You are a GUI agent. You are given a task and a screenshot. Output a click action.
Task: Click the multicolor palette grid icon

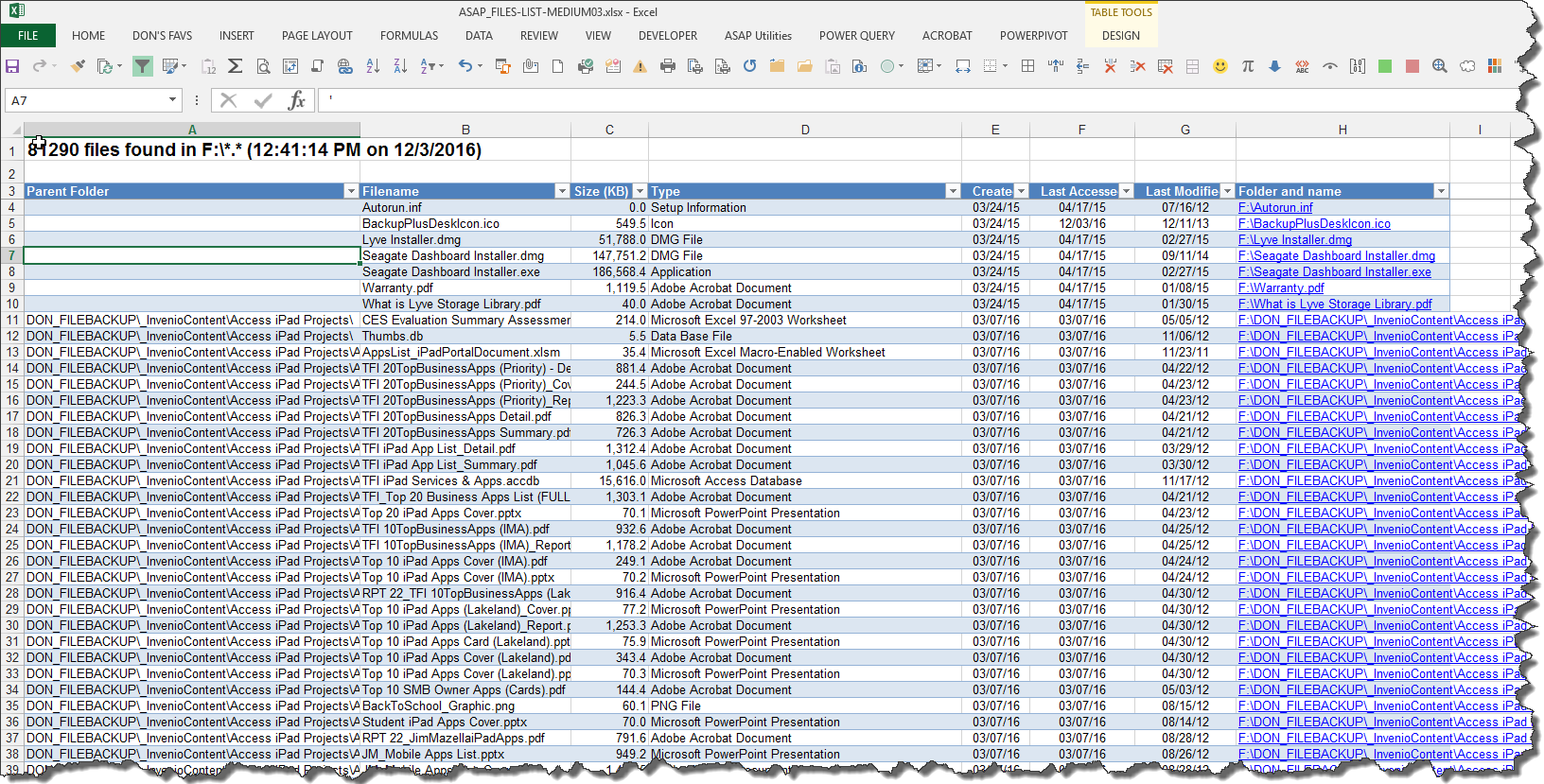[1495, 66]
